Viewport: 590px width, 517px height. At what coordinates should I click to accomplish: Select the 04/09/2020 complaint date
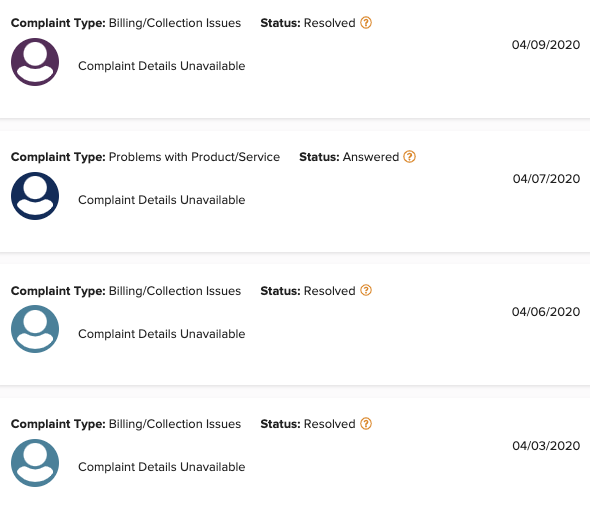click(546, 45)
